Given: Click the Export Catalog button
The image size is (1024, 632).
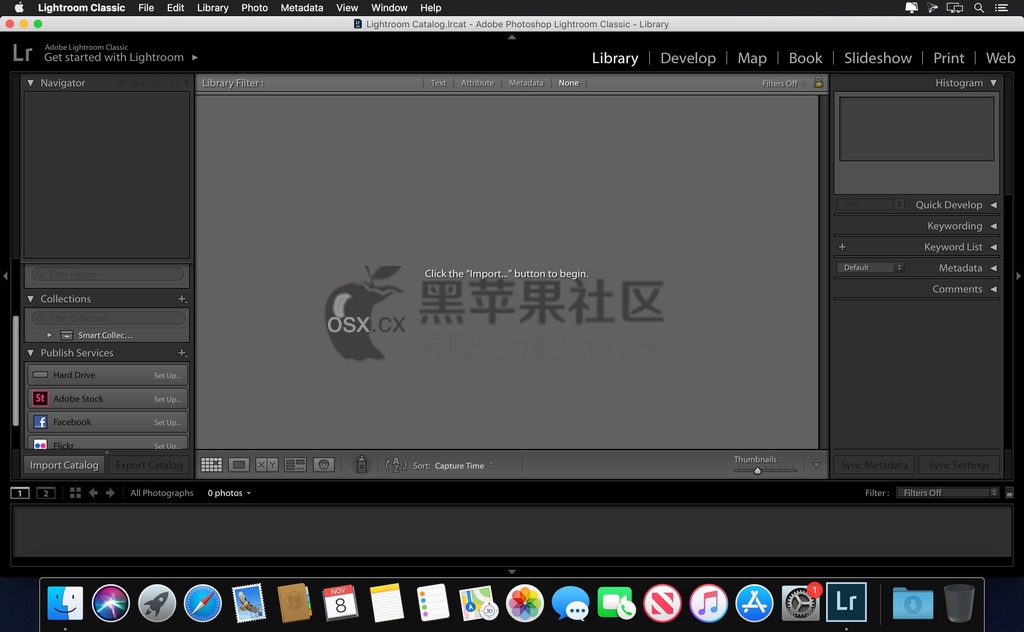Looking at the screenshot, I should [149, 465].
